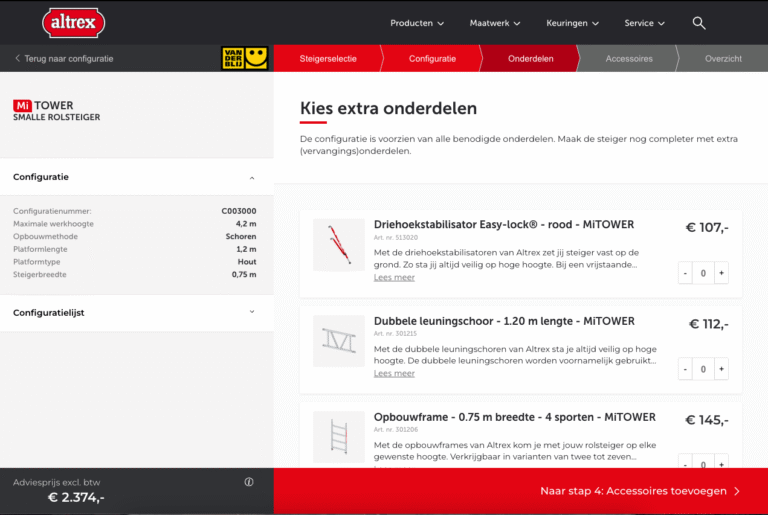Collapse the Configuratie section
This screenshot has width=768, height=515.
tap(137, 177)
